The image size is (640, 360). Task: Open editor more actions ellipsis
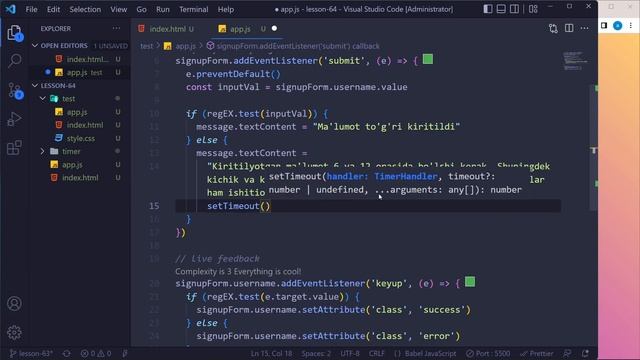point(584,28)
